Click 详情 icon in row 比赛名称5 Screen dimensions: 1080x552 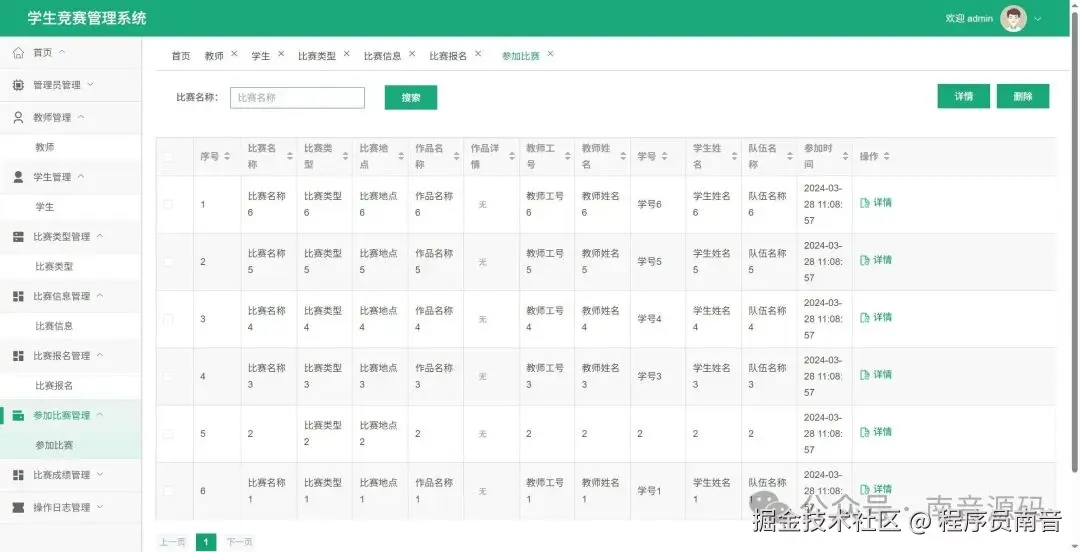point(864,260)
